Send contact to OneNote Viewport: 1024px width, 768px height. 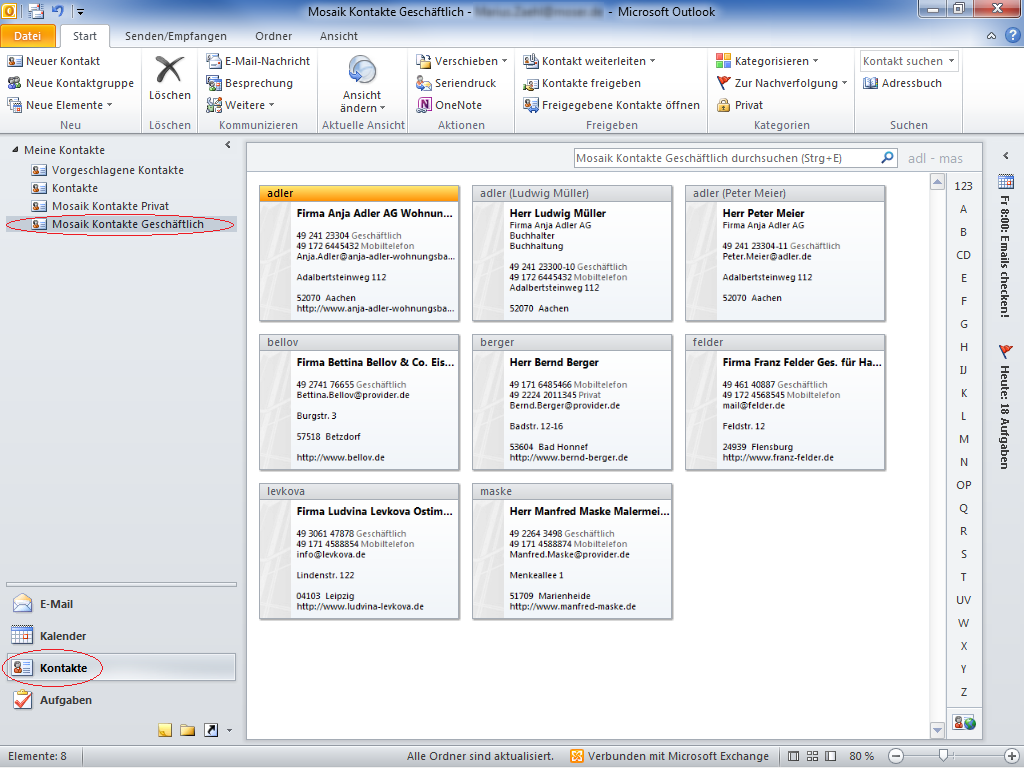[449, 104]
